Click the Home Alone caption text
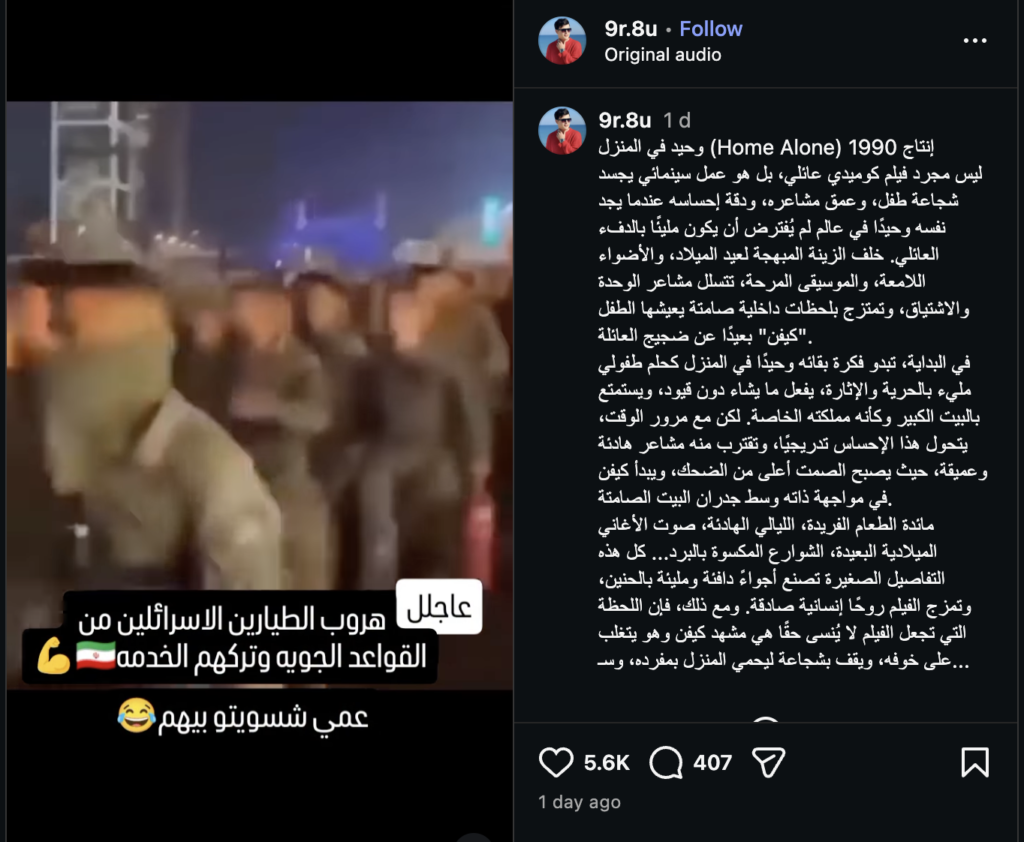 pos(775,148)
